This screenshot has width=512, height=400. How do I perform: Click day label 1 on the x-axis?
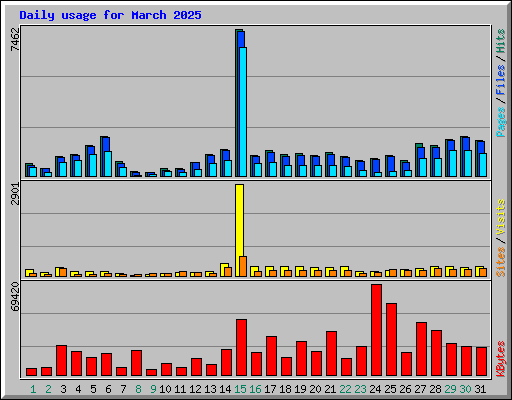(33, 389)
